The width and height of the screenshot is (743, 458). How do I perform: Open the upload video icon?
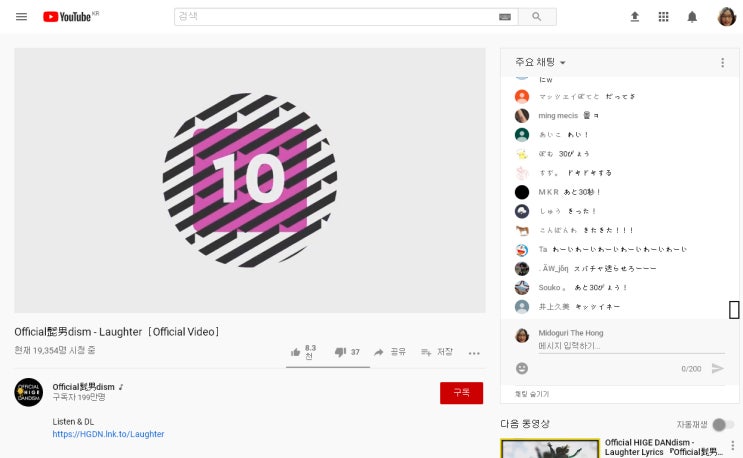click(634, 17)
